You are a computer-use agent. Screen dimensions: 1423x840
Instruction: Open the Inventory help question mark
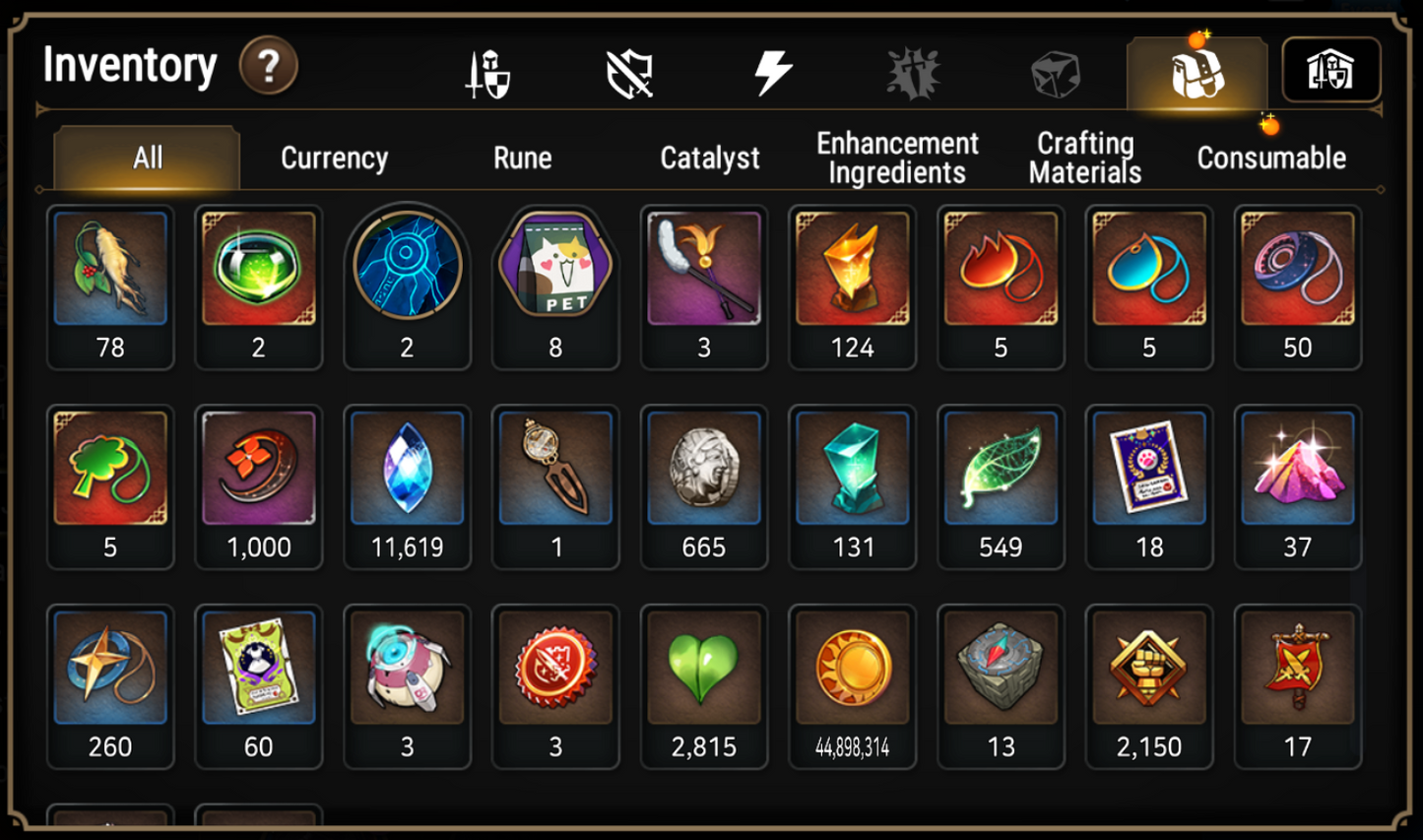(269, 66)
